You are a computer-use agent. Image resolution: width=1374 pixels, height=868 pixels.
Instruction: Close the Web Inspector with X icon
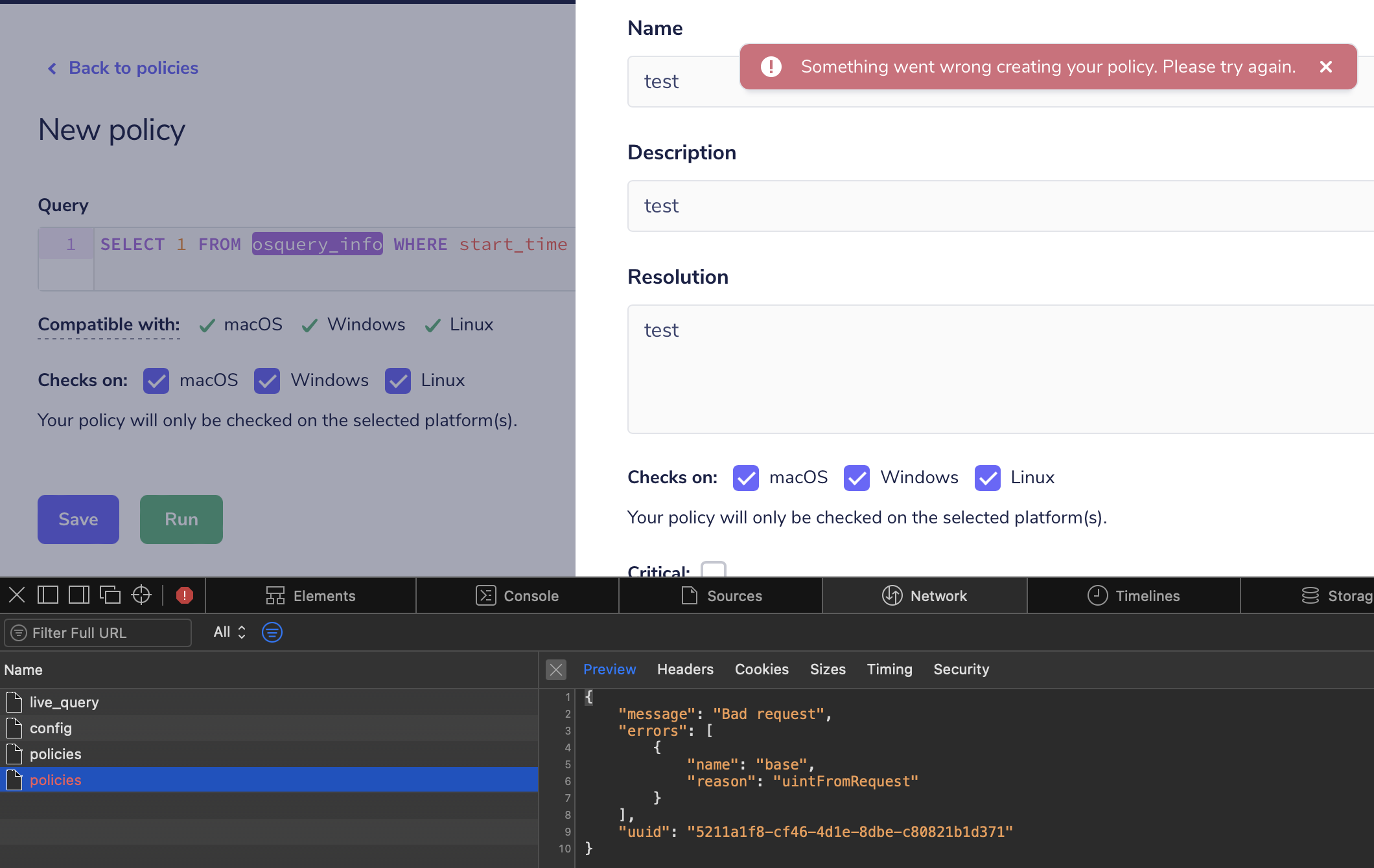click(17, 595)
